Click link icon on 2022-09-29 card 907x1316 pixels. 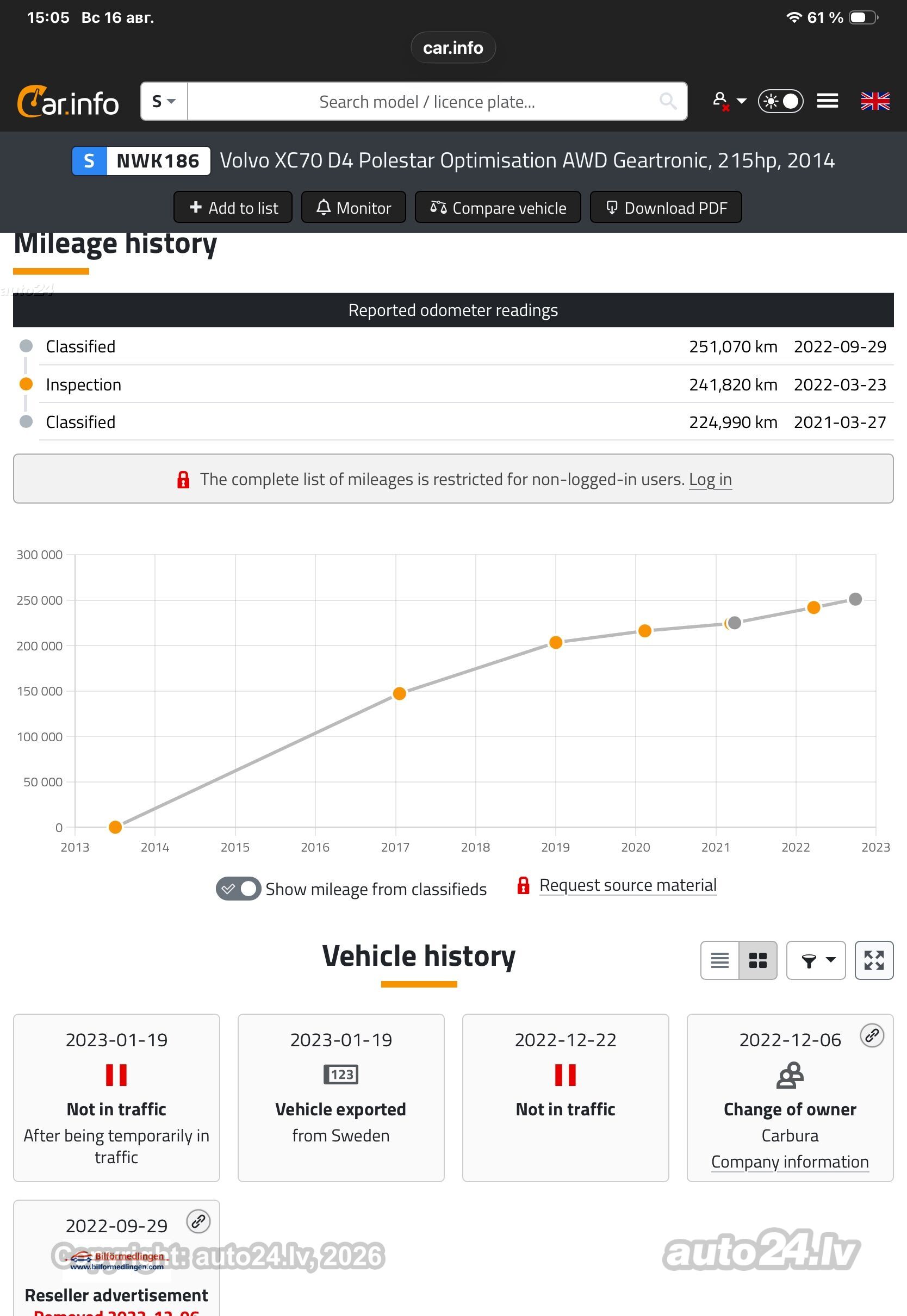tap(199, 1221)
